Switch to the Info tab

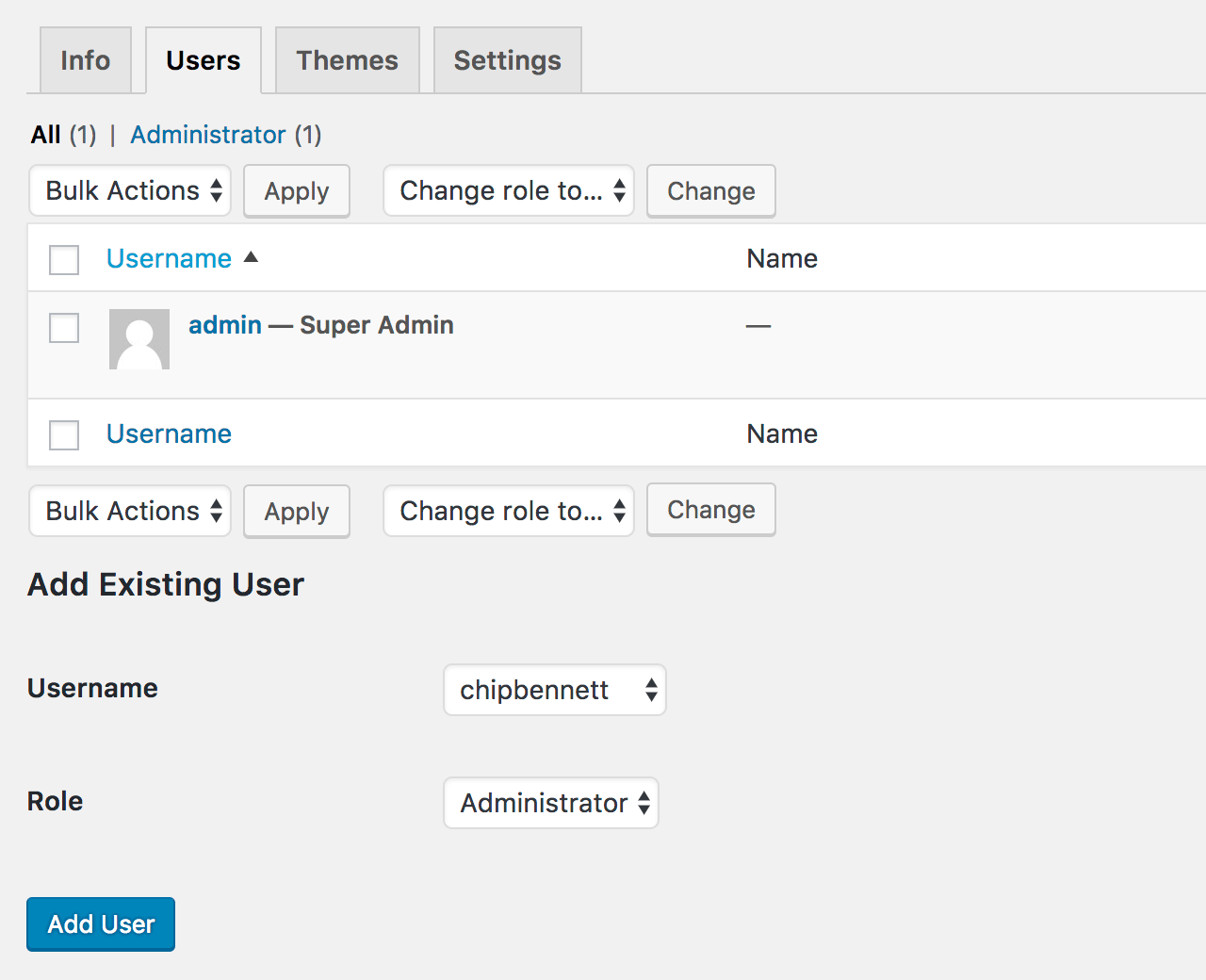coord(86,60)
